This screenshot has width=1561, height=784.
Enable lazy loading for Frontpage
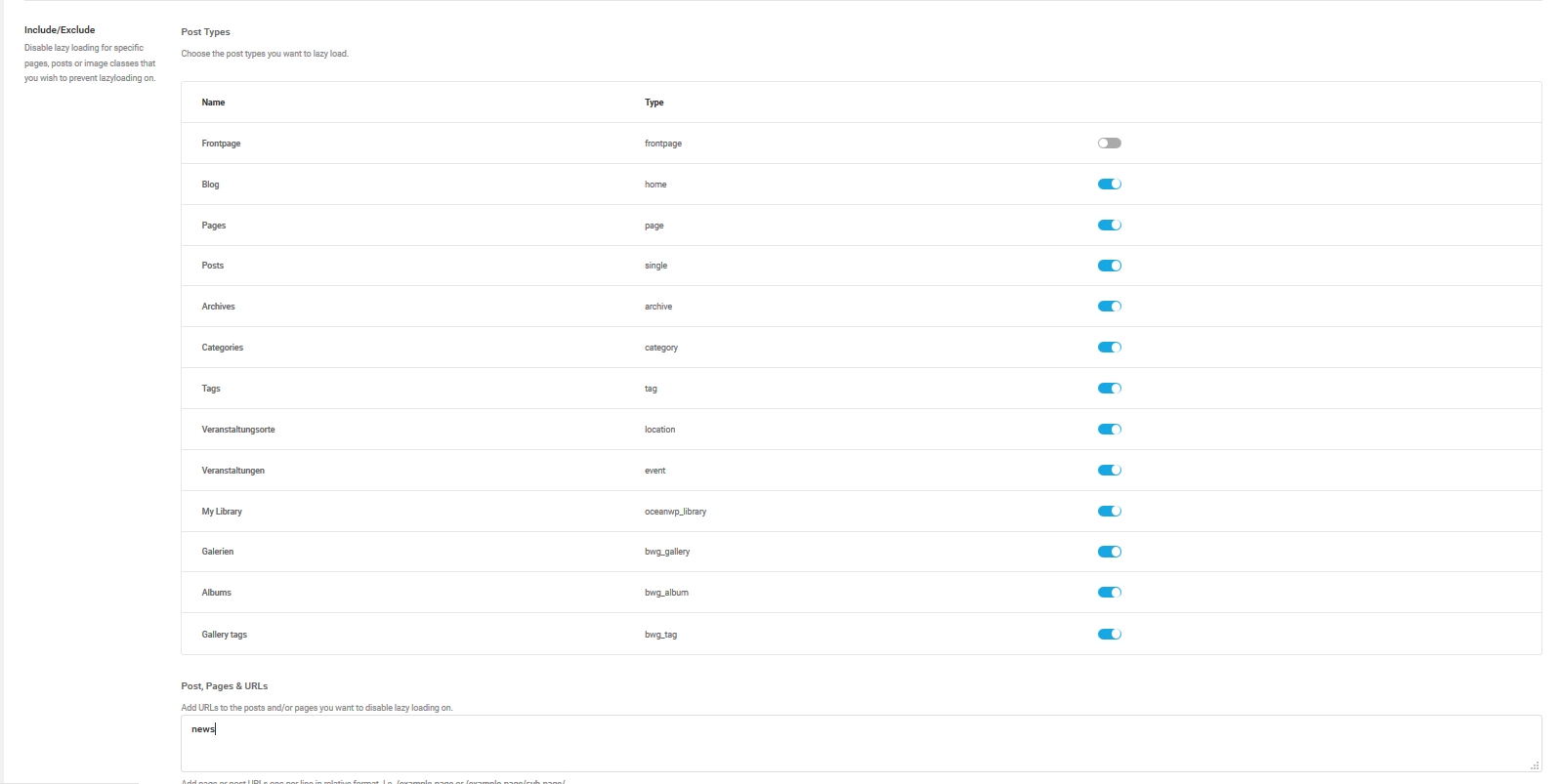(x=1109, y=144)
